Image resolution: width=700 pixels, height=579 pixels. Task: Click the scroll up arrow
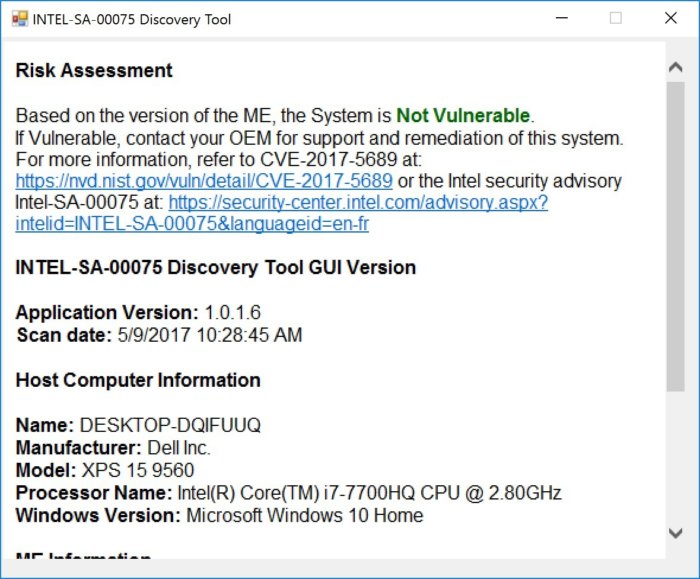[x=676, y=67]
